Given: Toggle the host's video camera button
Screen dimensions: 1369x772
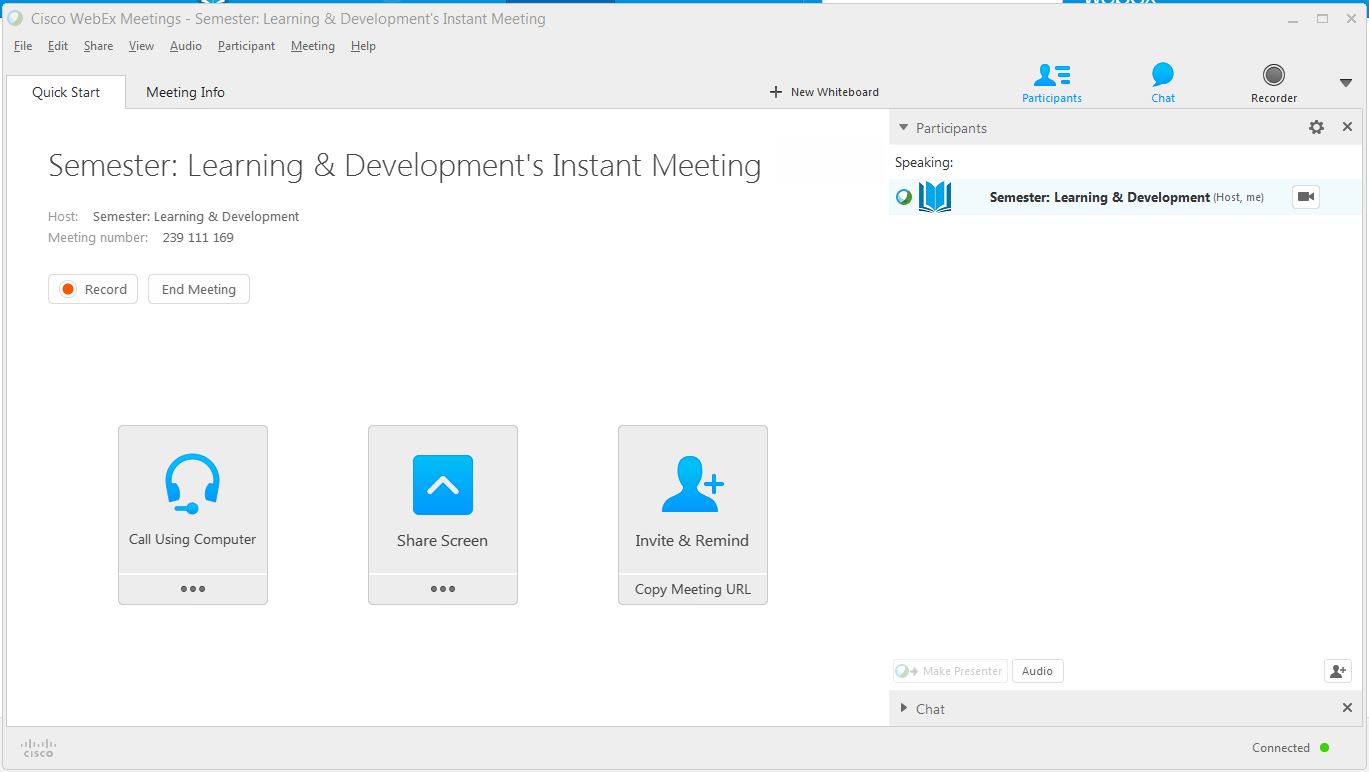Looking at the screenshot, I should coord(1305,197).
